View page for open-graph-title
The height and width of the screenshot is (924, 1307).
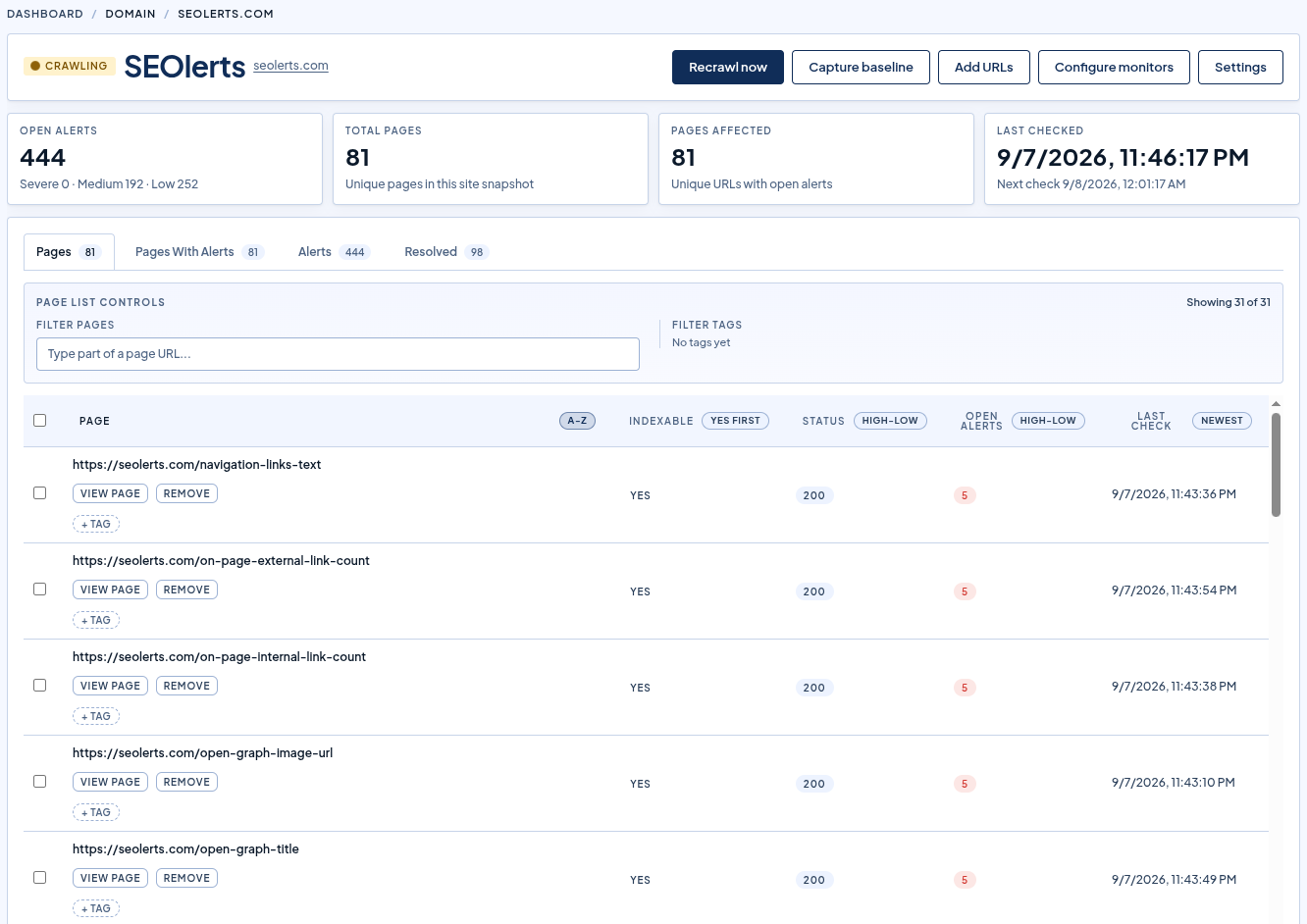[x=110, y=878]
